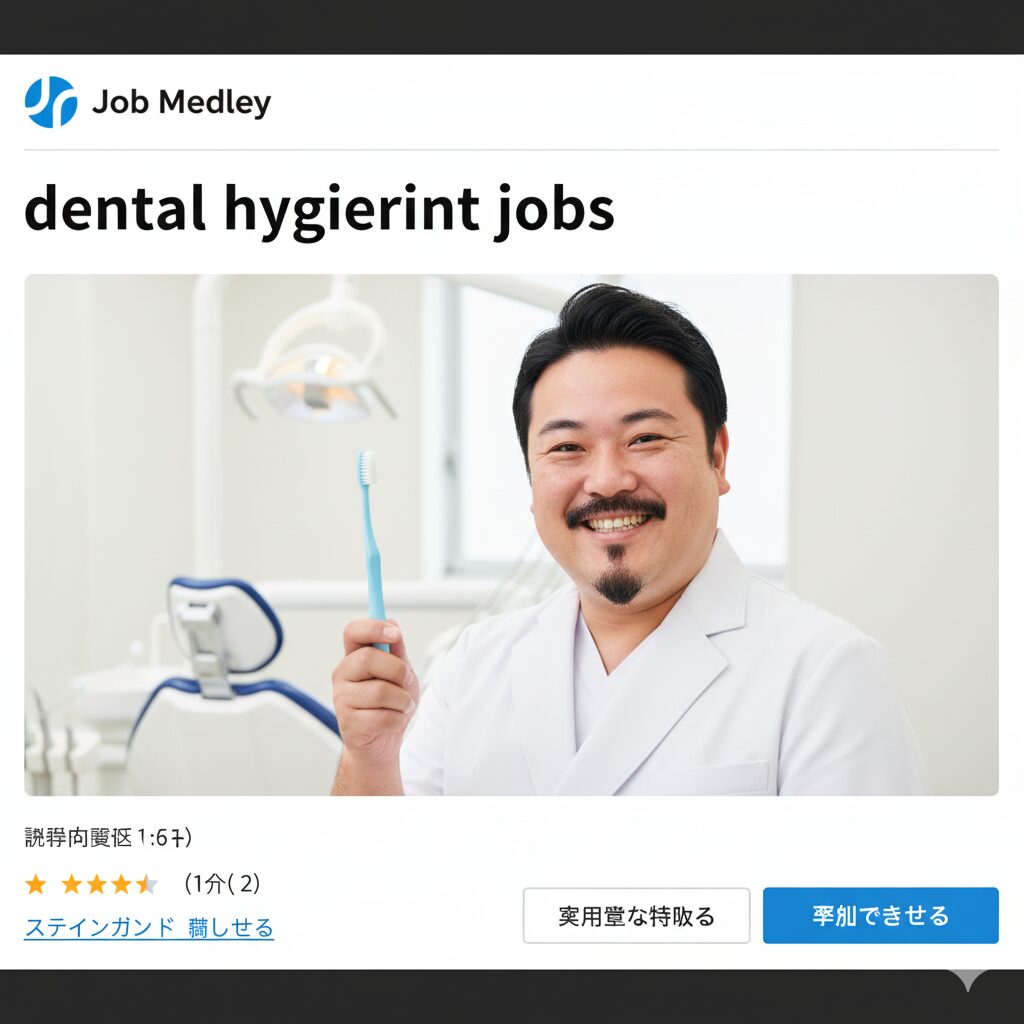This screenshot has height=1024, width=1024.
Task: Click the dental lamp in the photo
Action: coord(315,366)
